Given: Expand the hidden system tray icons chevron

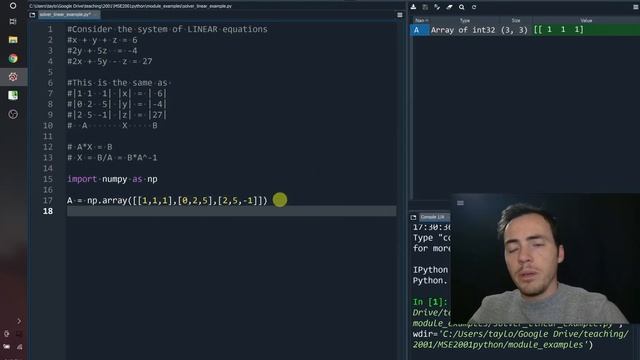Looking at the screenshot, I should point(19,321).
